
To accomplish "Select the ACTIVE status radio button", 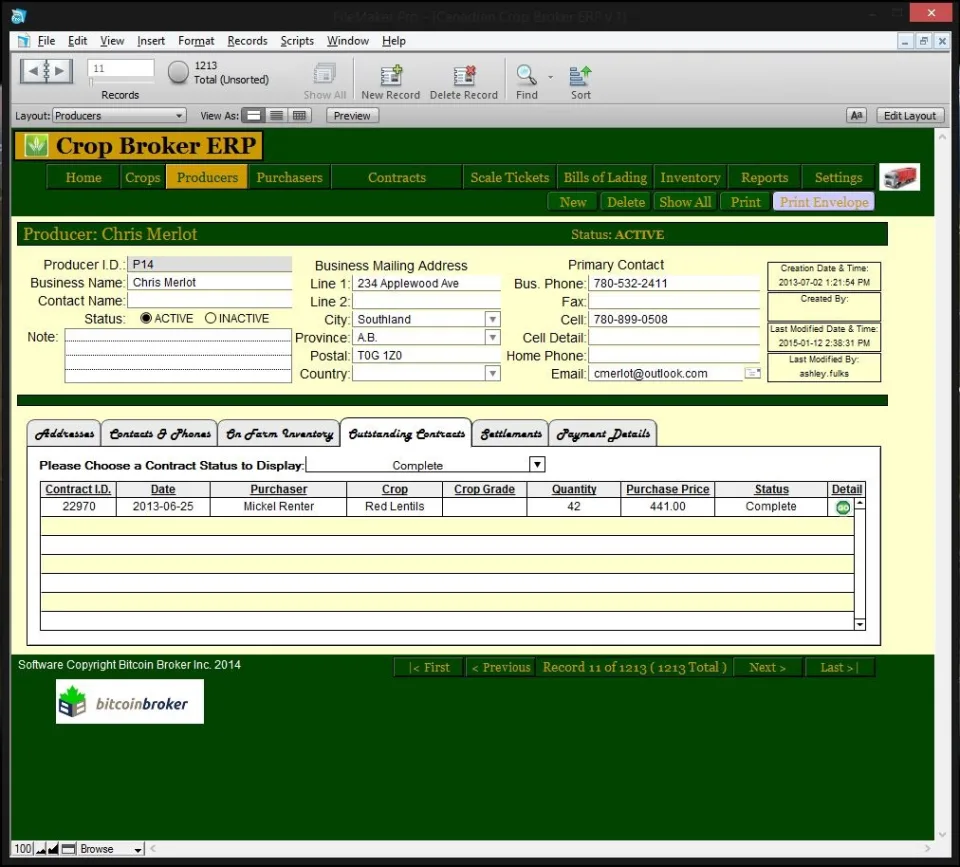I will click(x=146, y=318).
